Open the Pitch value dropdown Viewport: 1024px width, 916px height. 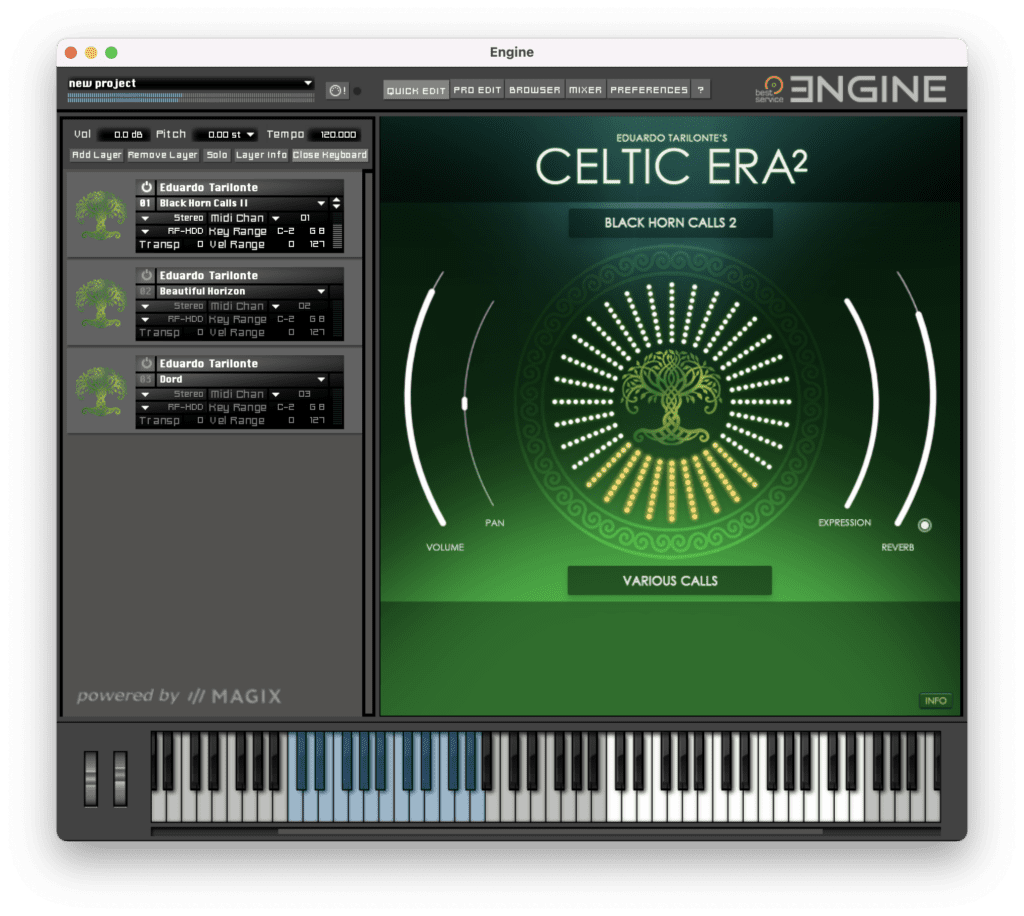click(250, 134)
